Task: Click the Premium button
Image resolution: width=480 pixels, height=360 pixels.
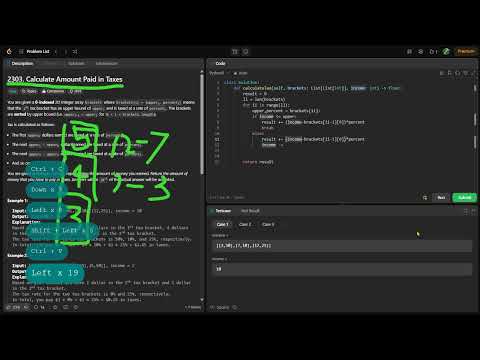Action: coord(466,51)
